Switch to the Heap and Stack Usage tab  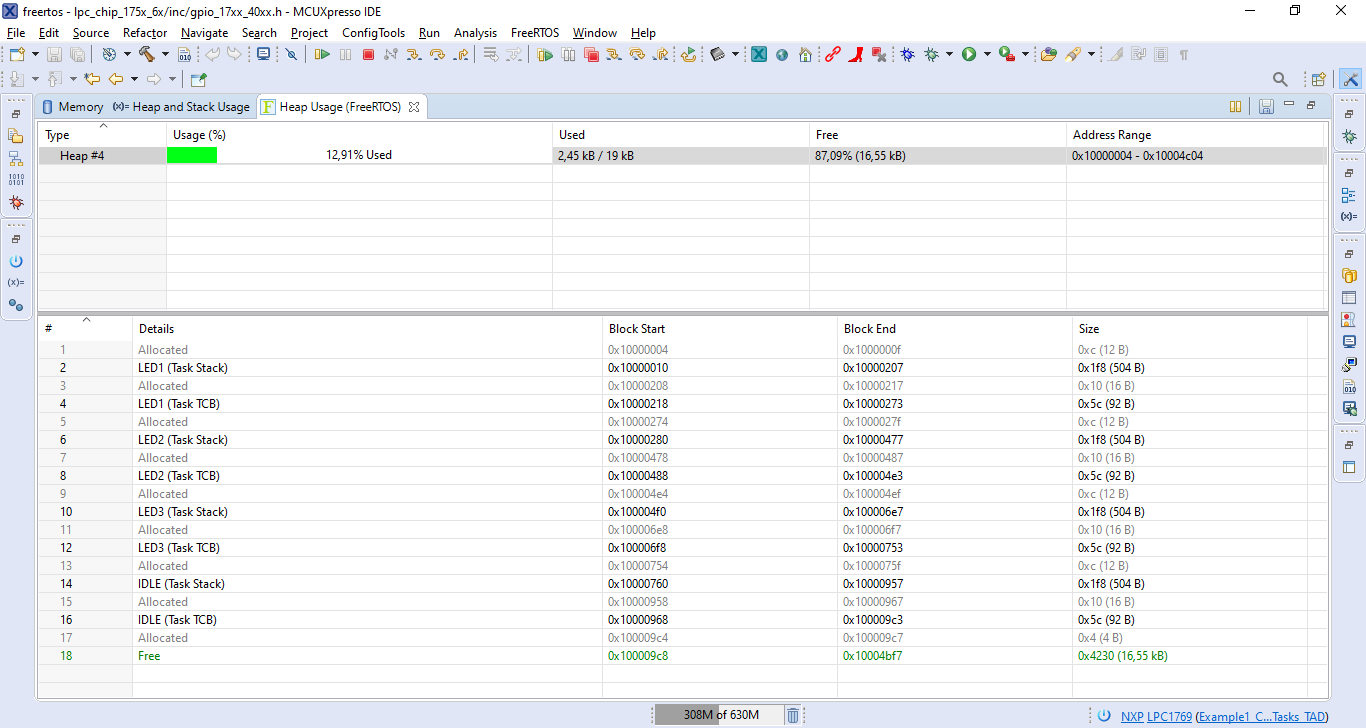[x=181, y=106]
